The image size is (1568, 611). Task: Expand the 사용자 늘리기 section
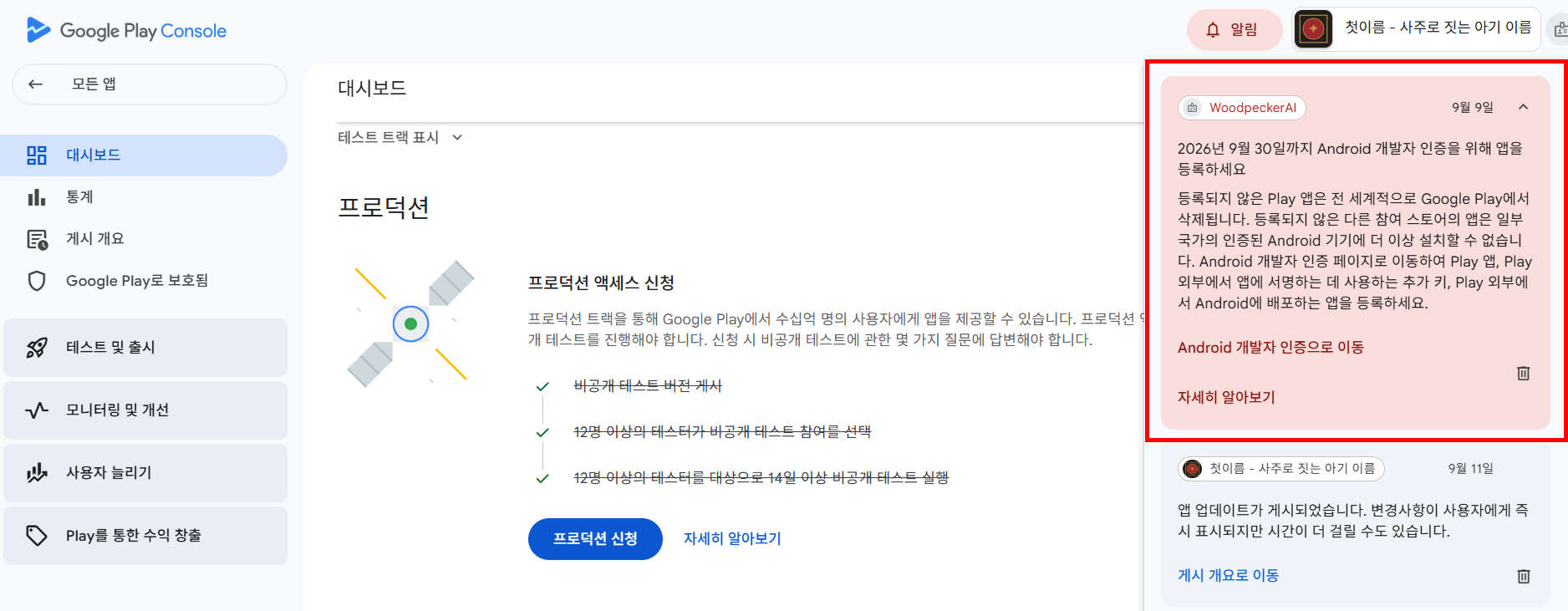pos(145,473)
